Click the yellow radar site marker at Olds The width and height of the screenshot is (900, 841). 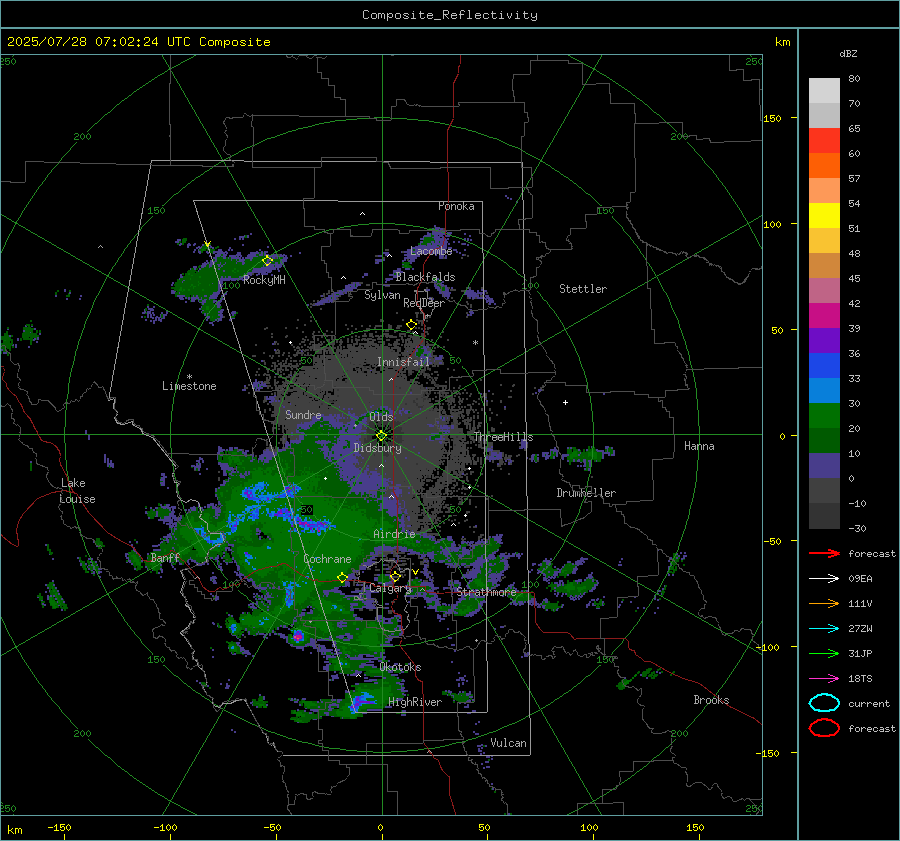pyautogui.click(x=381, y=436)
